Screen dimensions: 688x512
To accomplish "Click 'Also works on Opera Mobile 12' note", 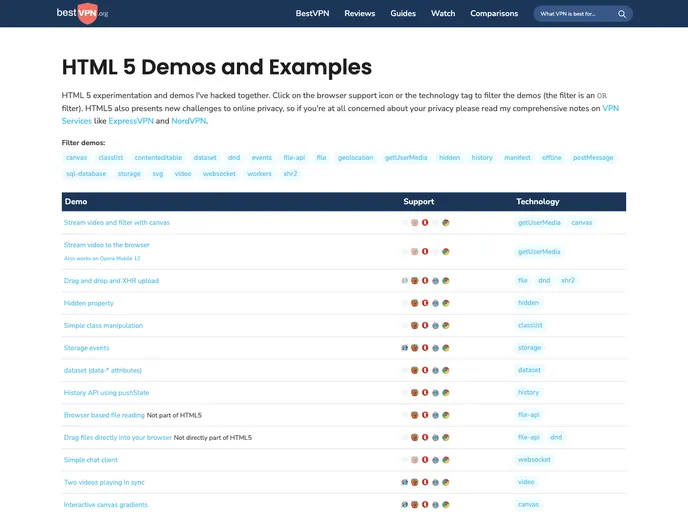I will [x=102, y=258].
